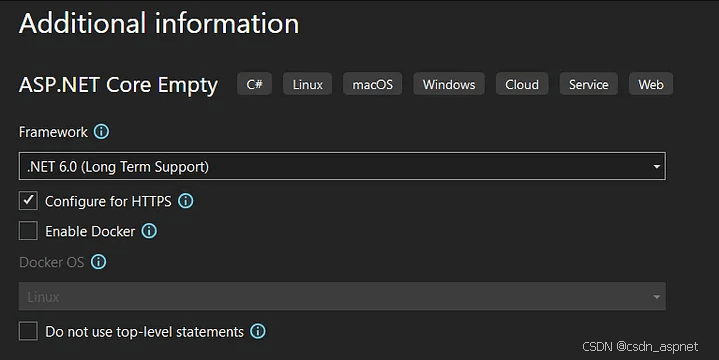This screenshot has height=360, width=719.
Task: Click the Framework dropdown arrow
Action: [657, 166]
